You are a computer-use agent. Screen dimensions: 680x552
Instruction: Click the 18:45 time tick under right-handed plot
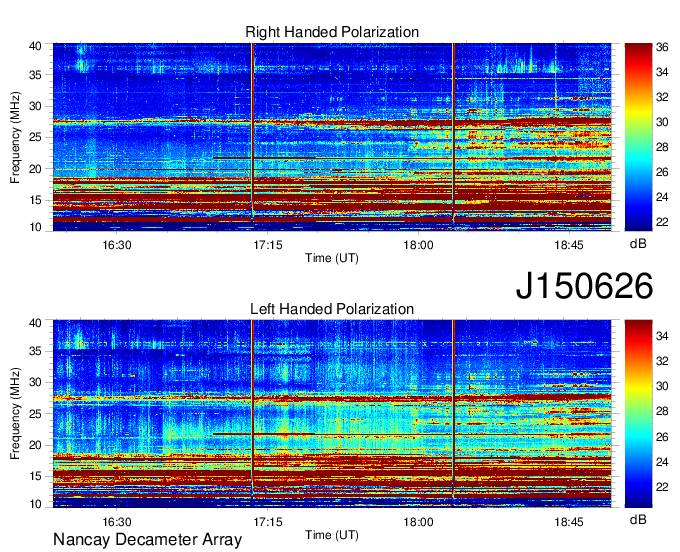(569, 245)
